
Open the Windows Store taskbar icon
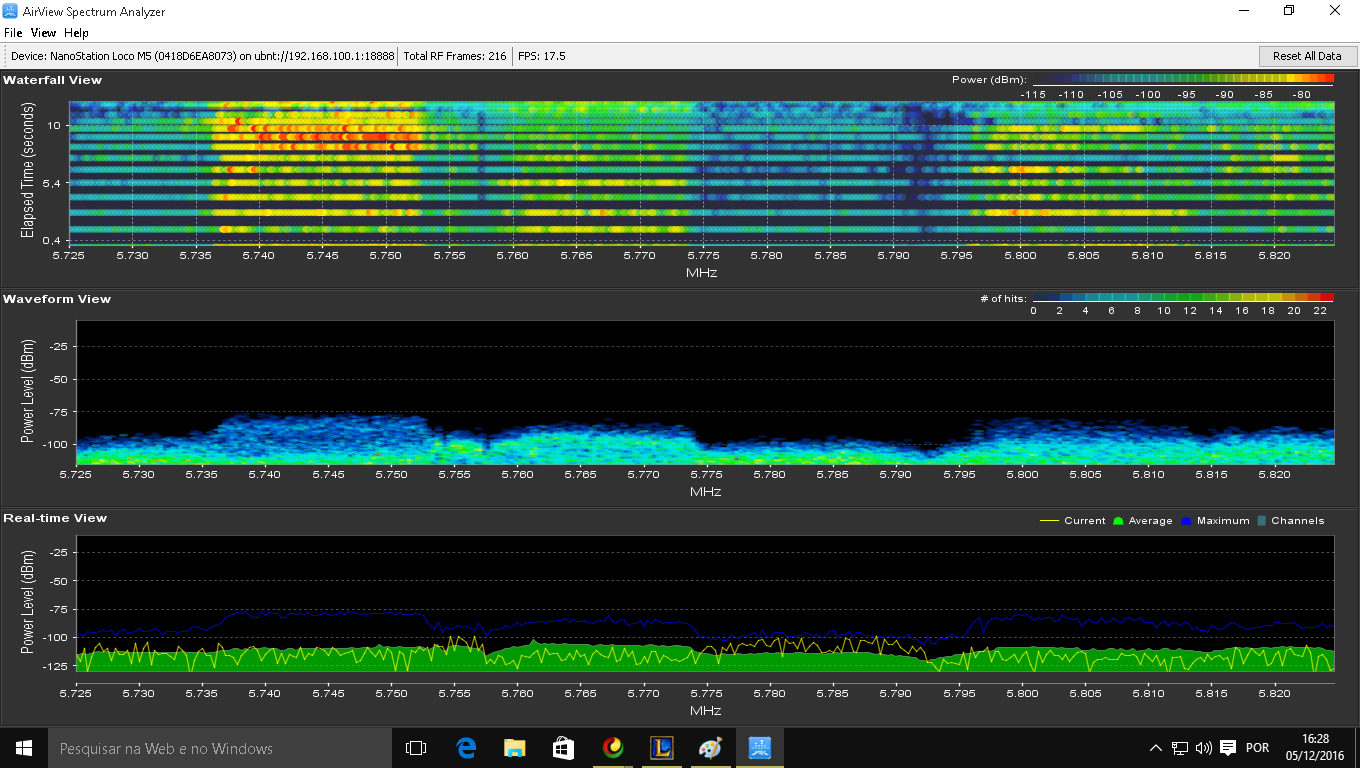click(563, 748)
